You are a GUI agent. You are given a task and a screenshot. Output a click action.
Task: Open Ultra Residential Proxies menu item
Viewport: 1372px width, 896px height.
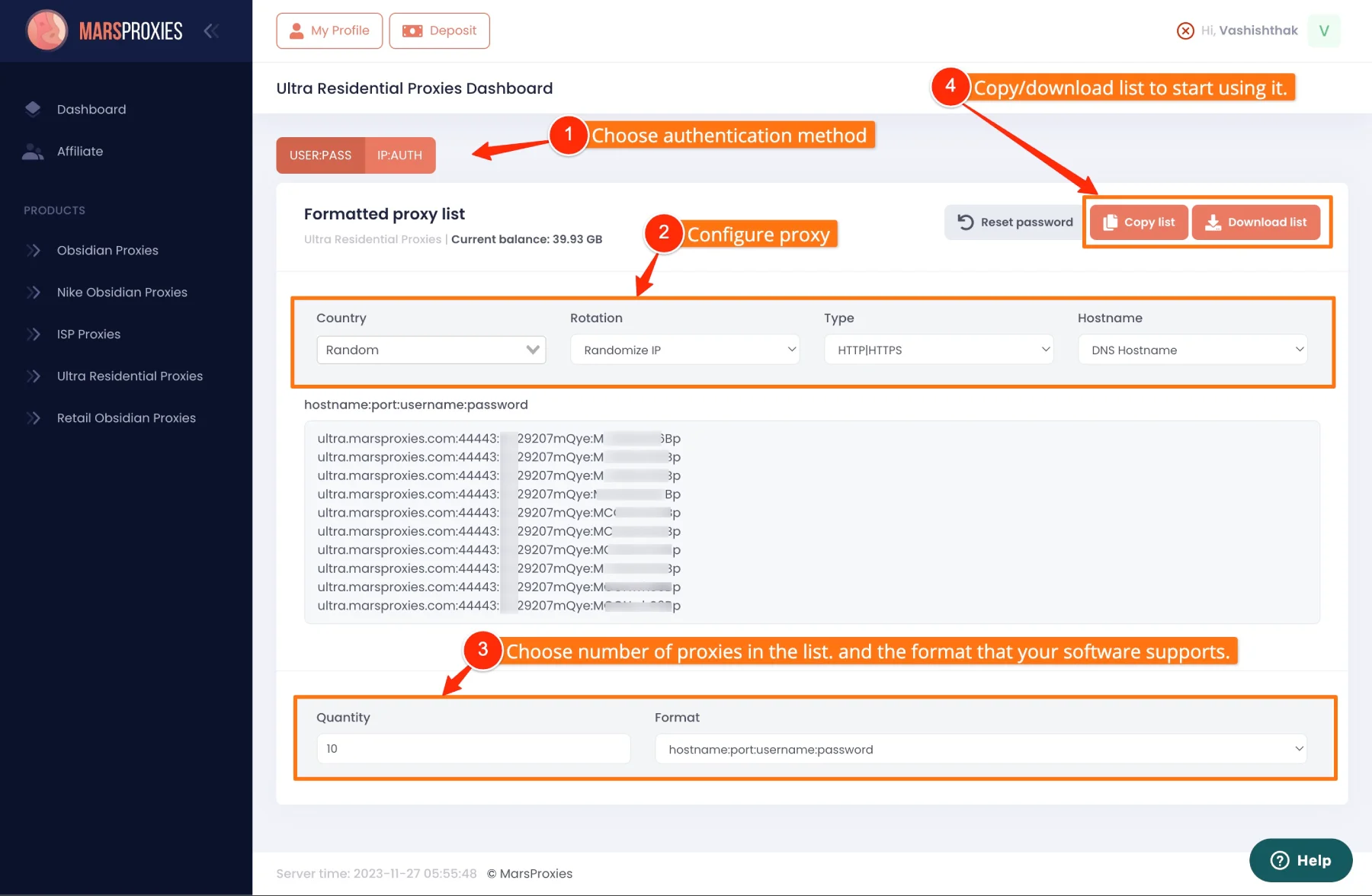130,376
